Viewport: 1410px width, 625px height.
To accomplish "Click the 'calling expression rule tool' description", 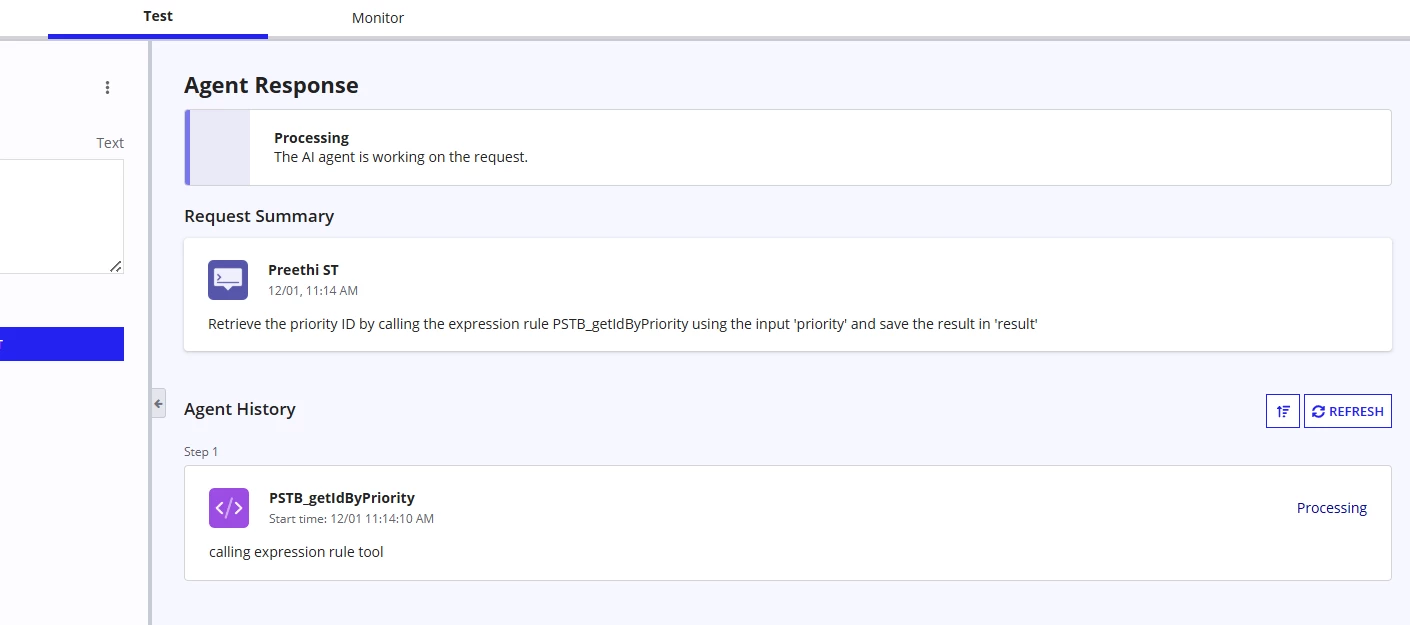I will [x=296, y=552].
